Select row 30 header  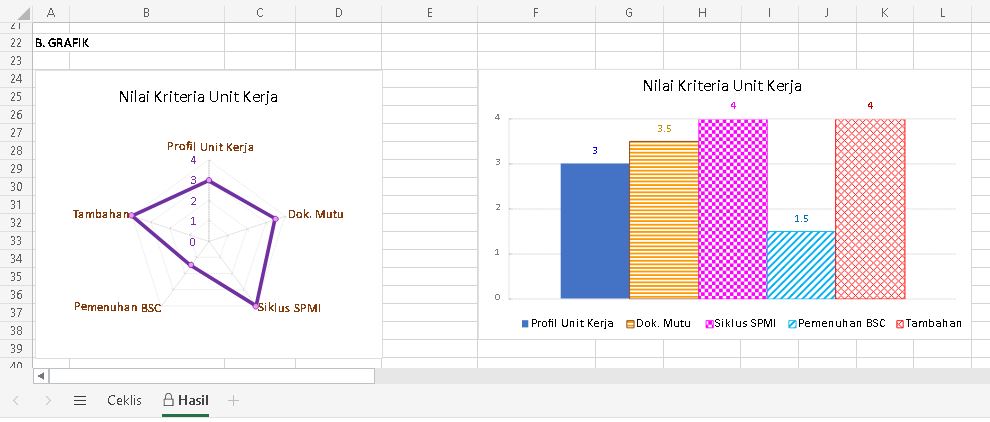click(15, 187)
